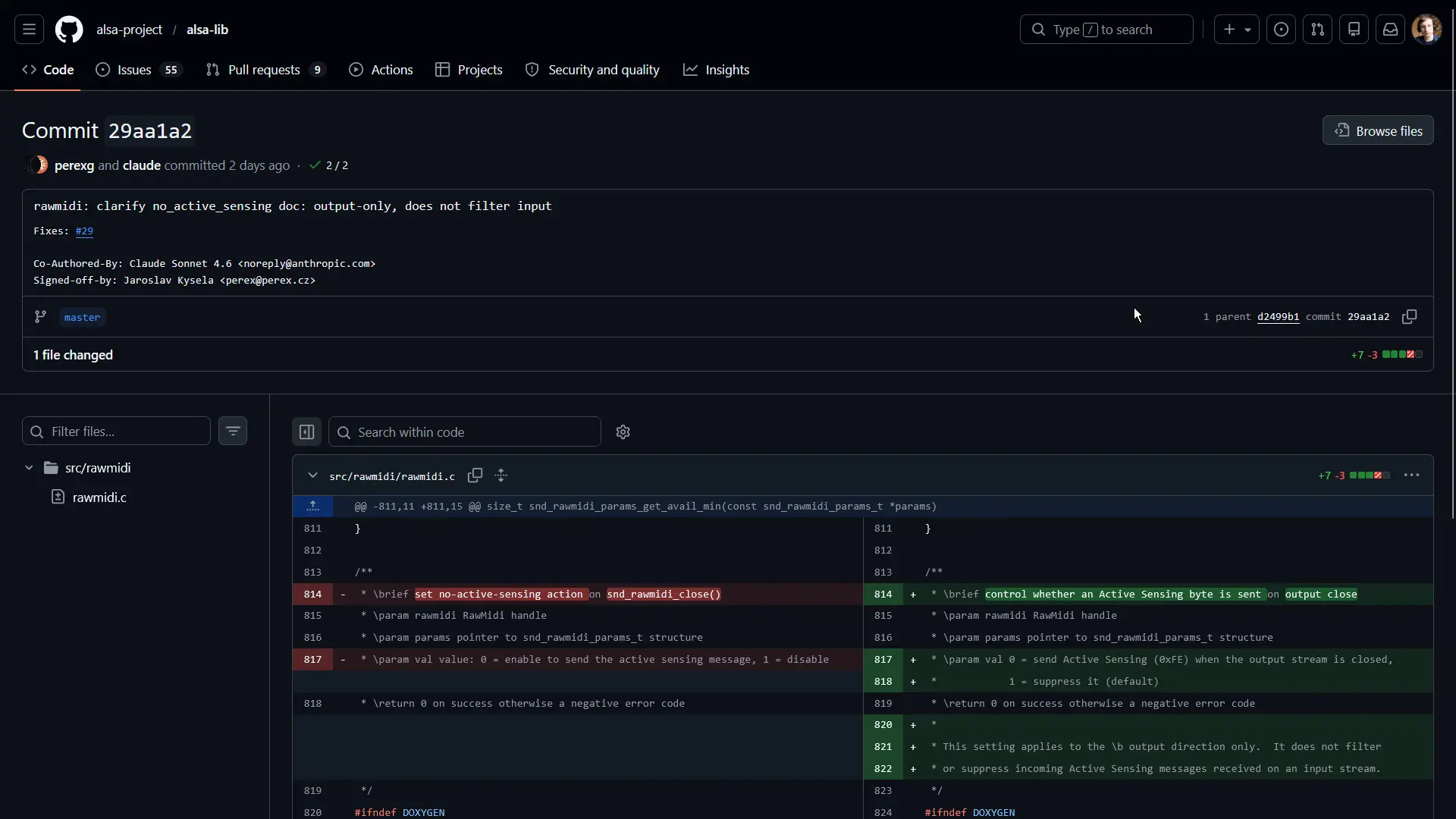The width and height of the screenshot is (1456, 819).
Task: Open the alsa-project organization link
Action: pyautogui.click(x=129, y=30)
